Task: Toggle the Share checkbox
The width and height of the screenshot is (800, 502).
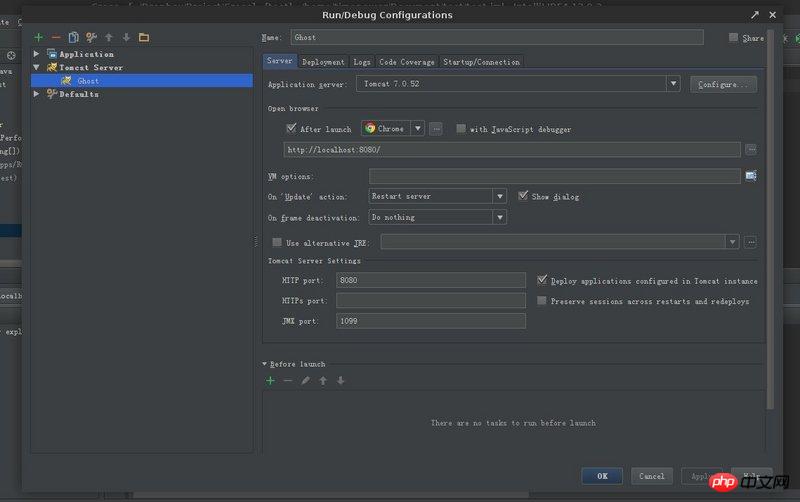Action: 733,37
